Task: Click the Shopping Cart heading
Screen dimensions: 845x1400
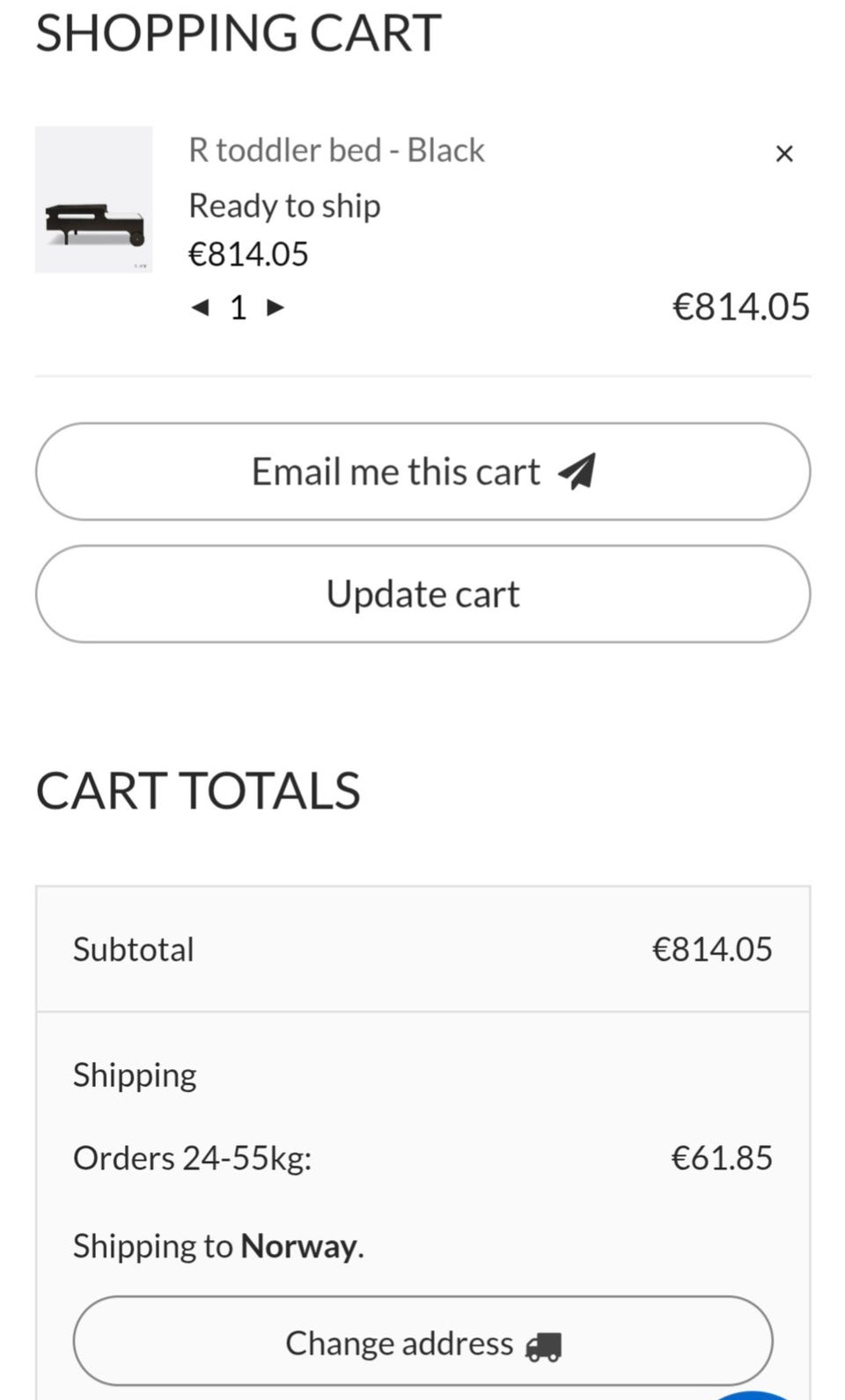Action: click(x=238, y=33)
